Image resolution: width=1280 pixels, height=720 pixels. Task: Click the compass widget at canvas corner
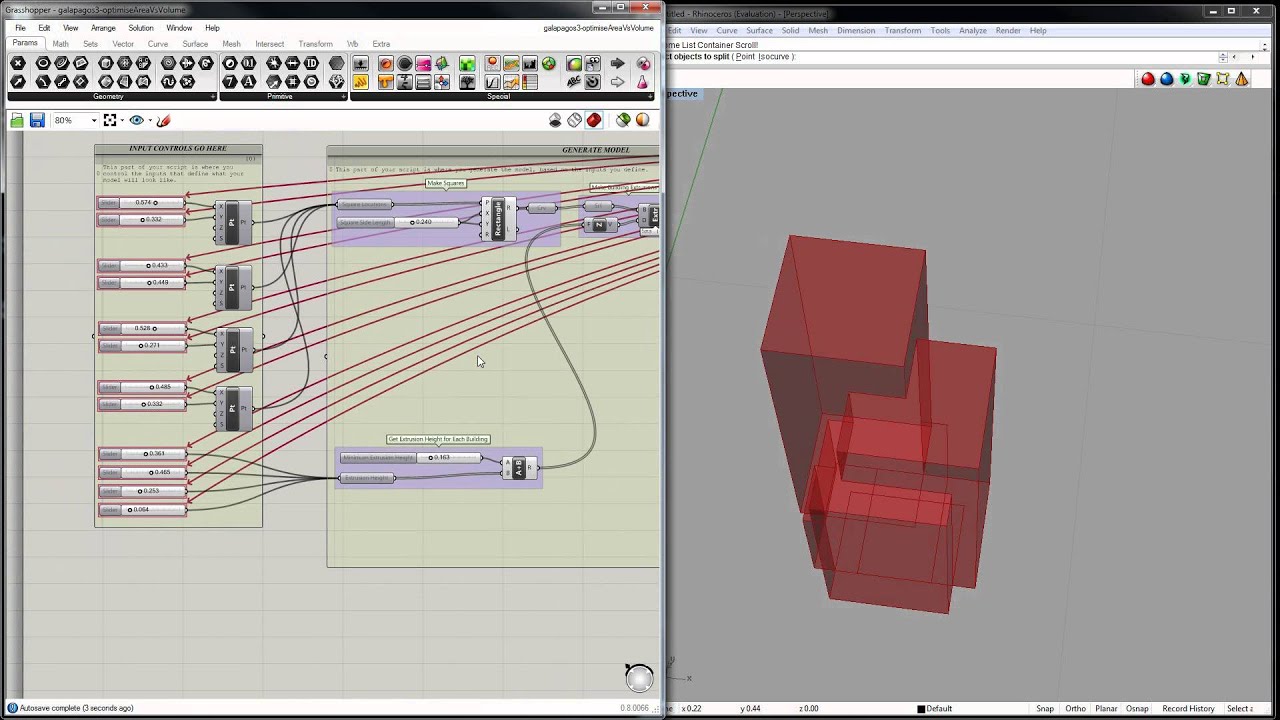point(639,678)
